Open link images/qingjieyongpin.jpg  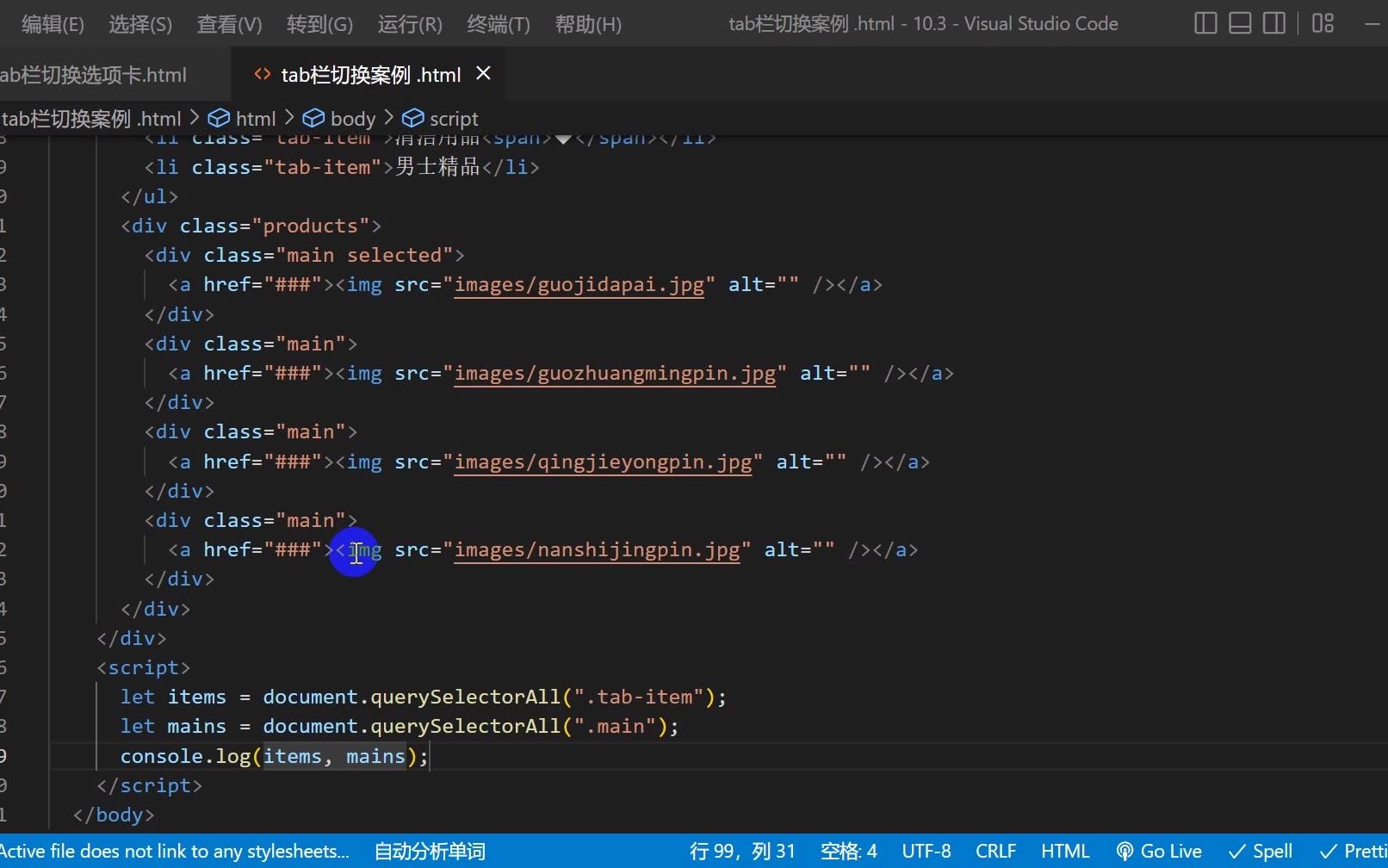coord(603,462)
